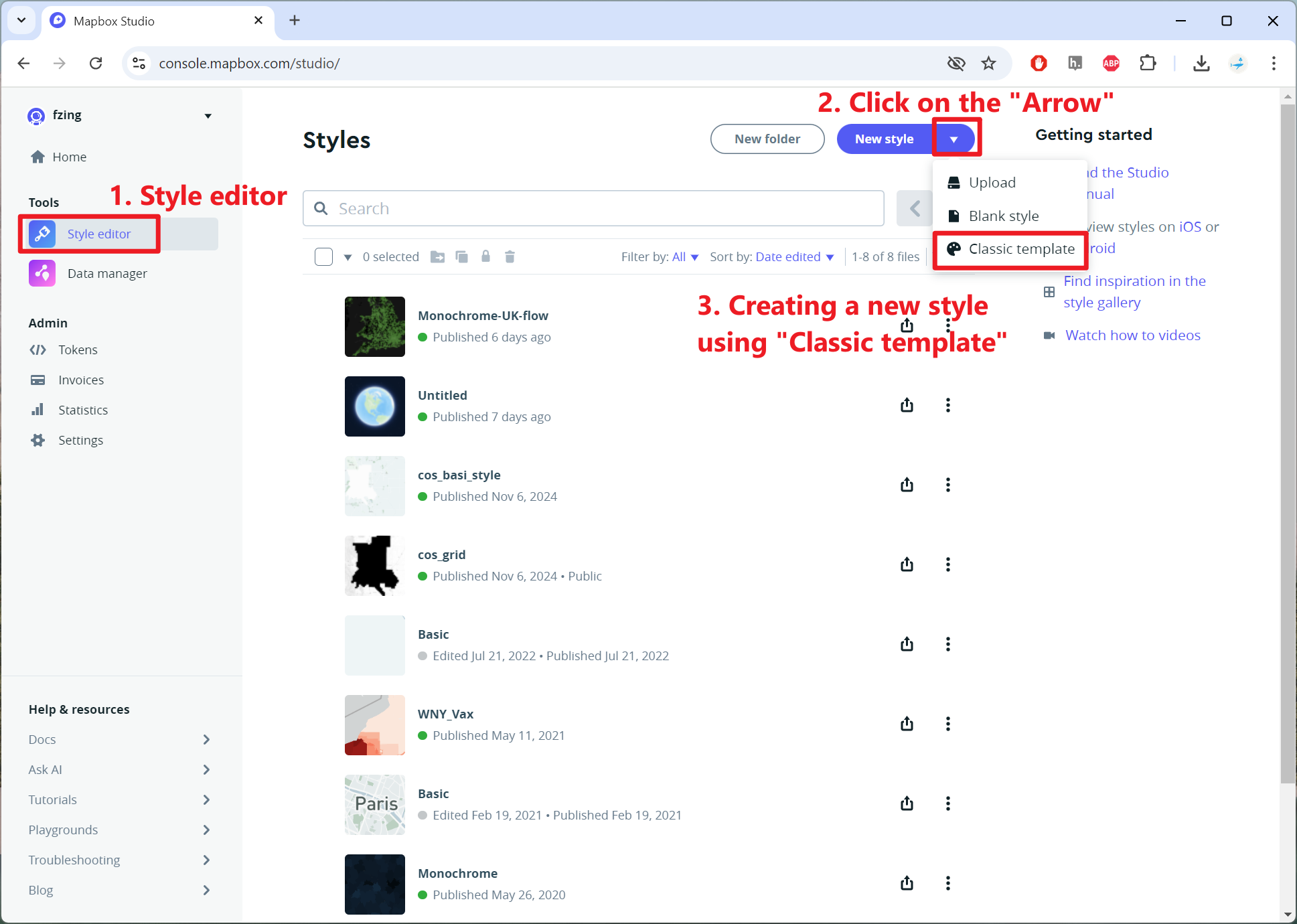Open Watch how to videos link
1297x924 pixels.
pyautogui.click(x=1133, y=335)
